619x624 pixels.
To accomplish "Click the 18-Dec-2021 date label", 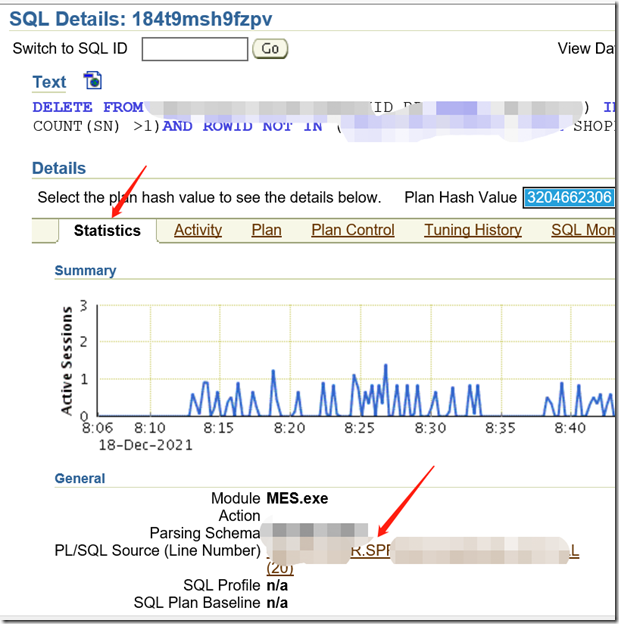I will click(x=145, y=445).
